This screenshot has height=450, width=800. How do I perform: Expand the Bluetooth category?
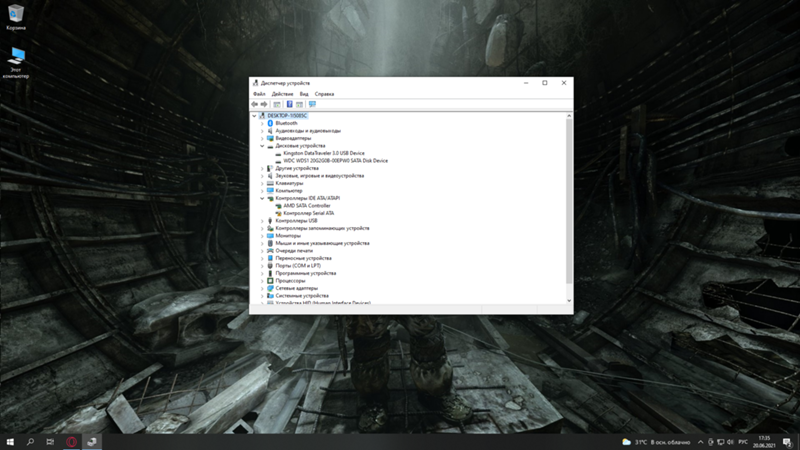[x=262, y=123]
